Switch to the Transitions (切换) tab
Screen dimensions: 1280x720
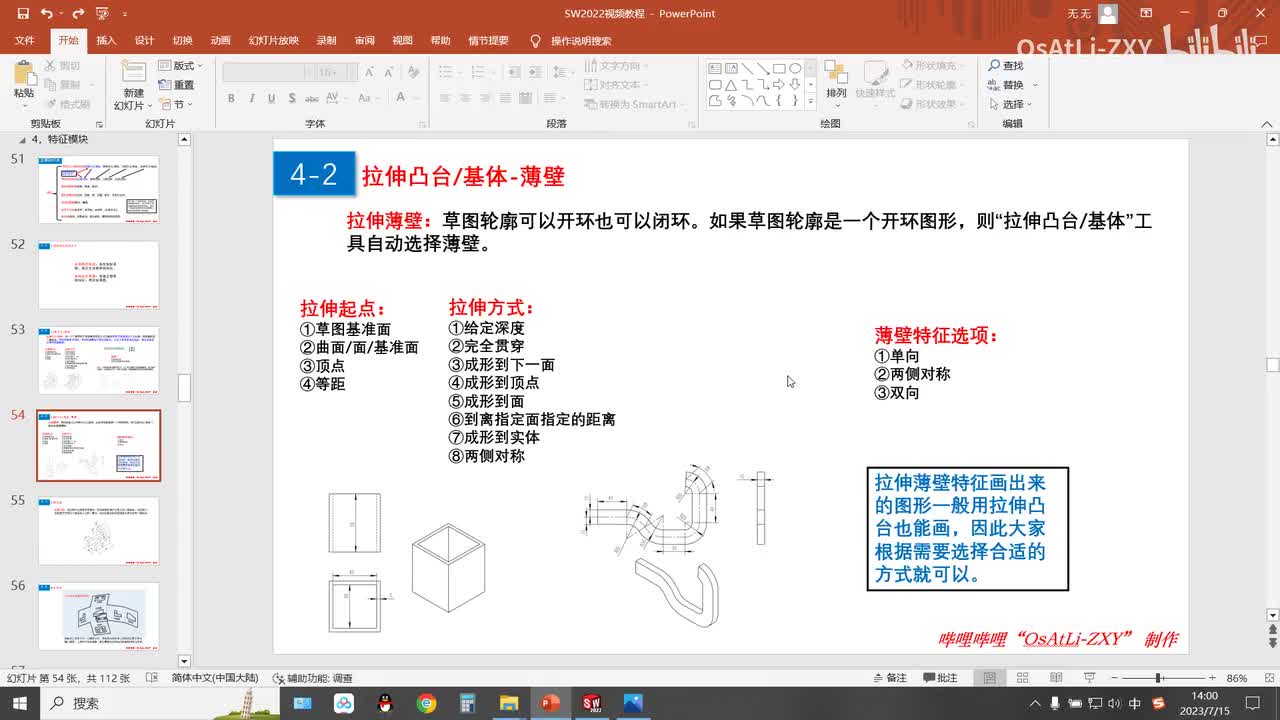(x=182, y=41)
